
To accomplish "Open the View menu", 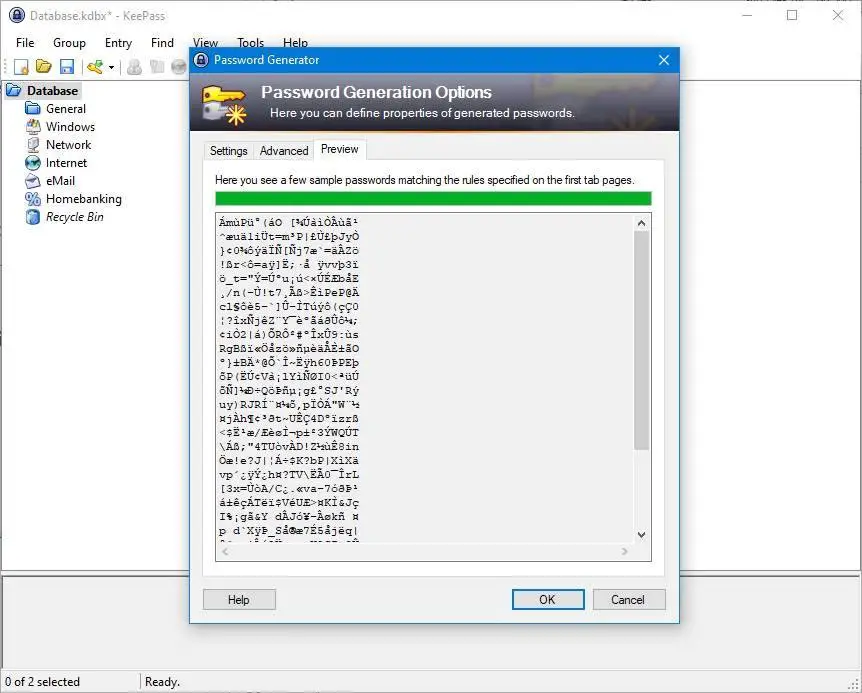I will tap(205, 43).
